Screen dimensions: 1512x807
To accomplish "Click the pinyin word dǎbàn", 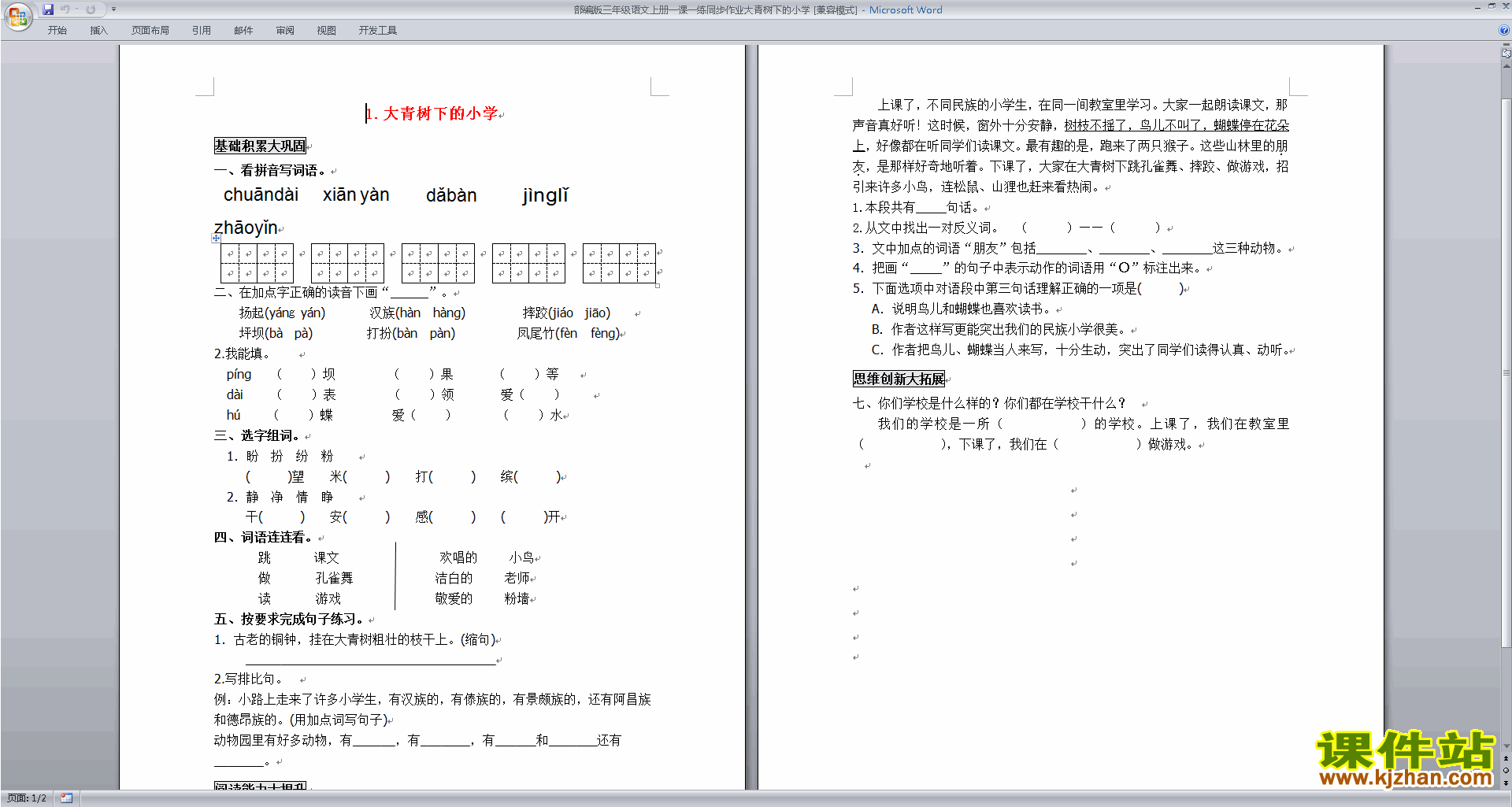I will [451, 195].
